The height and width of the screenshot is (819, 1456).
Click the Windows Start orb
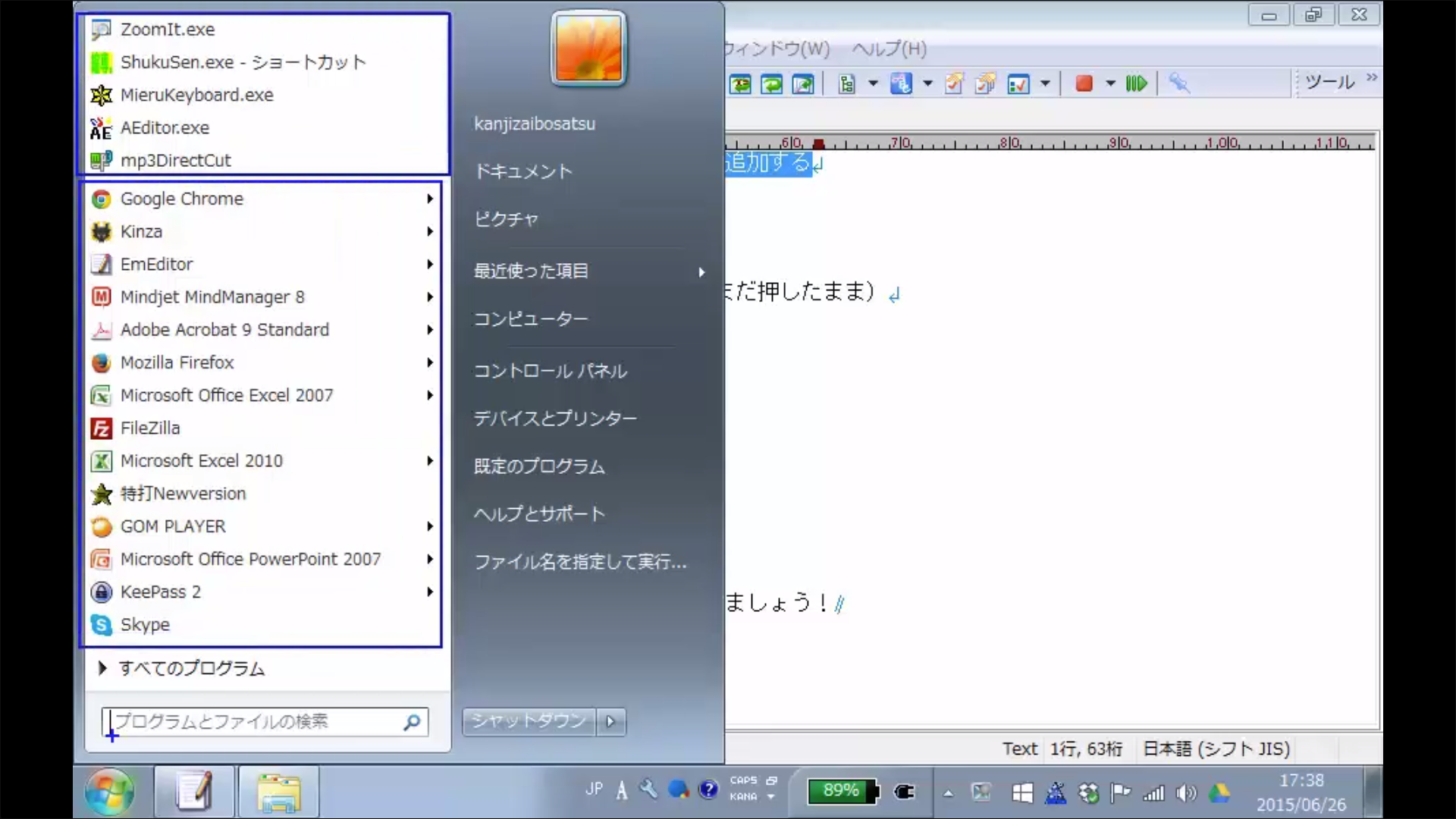tap(109, 792)
